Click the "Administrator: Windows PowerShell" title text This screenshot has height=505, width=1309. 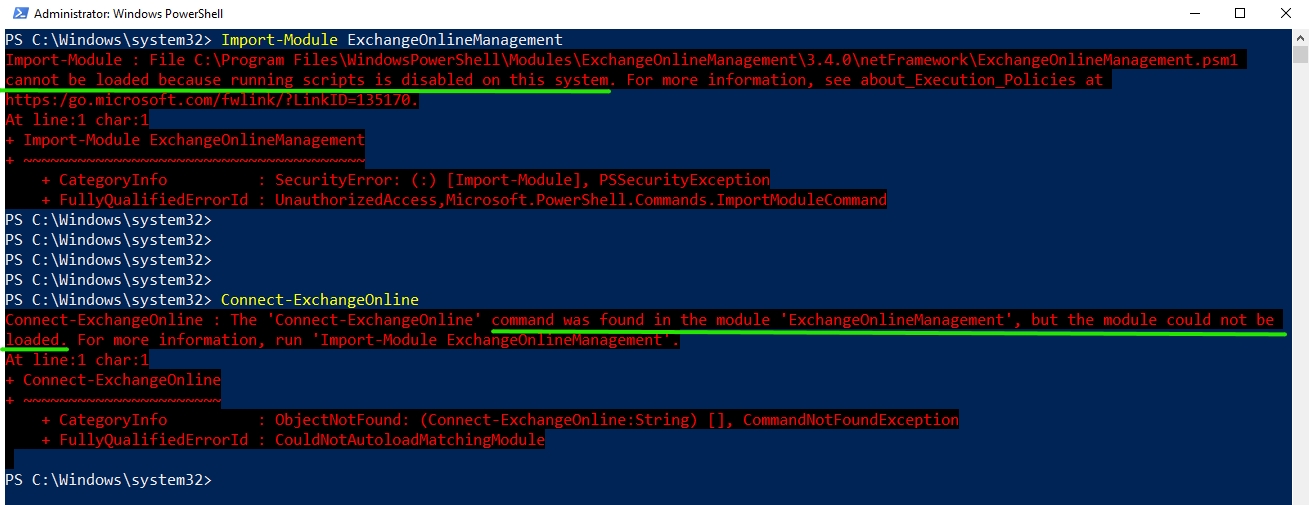coord(128,14)
